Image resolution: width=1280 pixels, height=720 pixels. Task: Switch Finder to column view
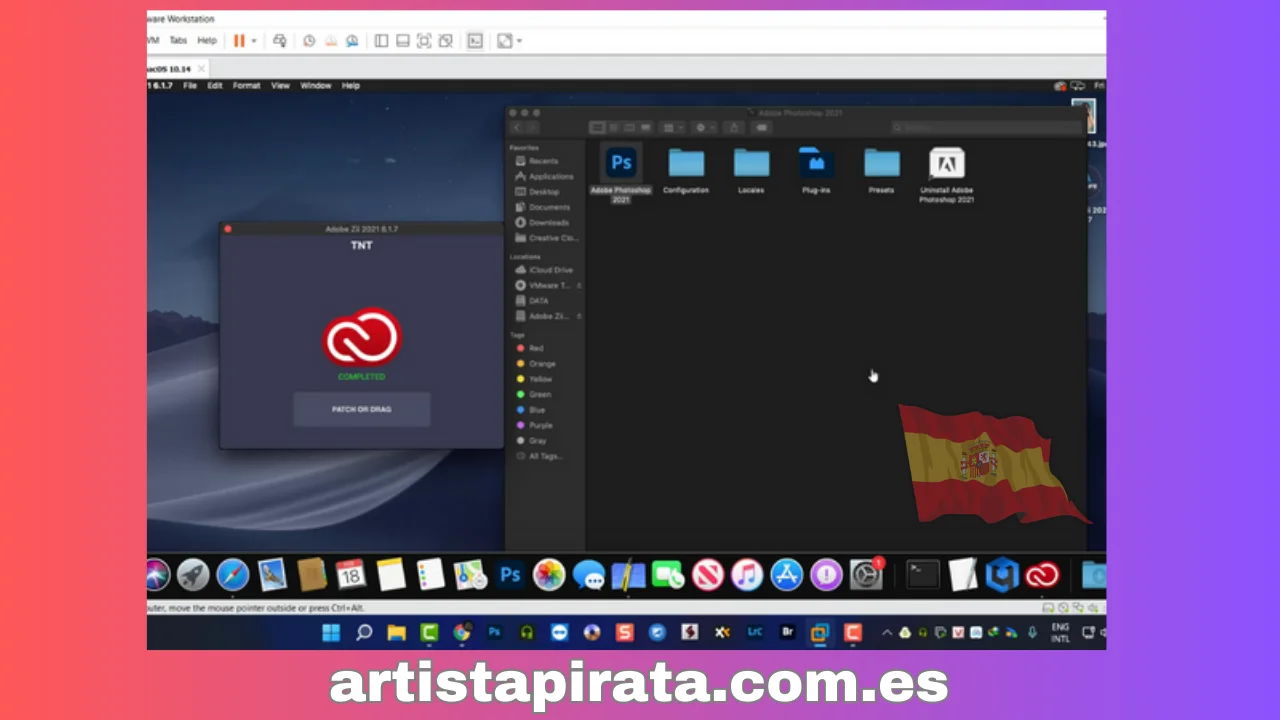point(629,128)
